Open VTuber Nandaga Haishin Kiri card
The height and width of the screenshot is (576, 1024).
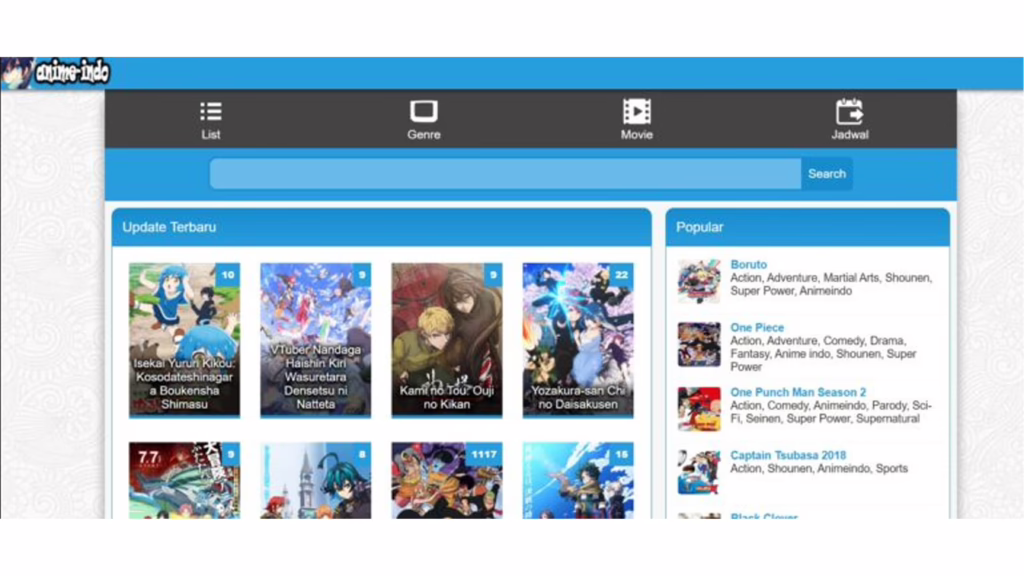click(315, 340)
